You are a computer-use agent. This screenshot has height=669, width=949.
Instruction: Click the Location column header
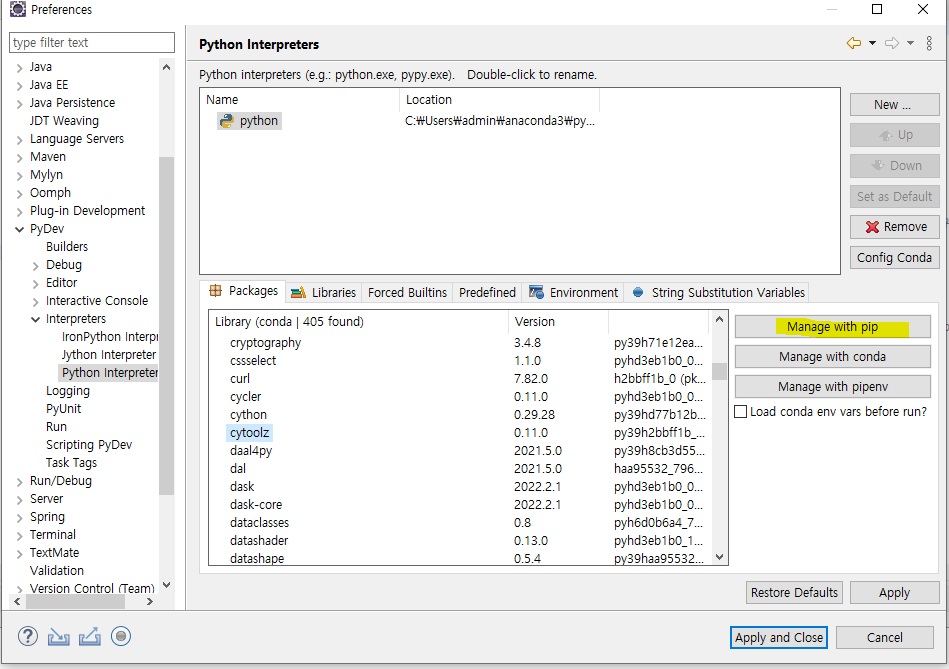[x=499, y=100]
